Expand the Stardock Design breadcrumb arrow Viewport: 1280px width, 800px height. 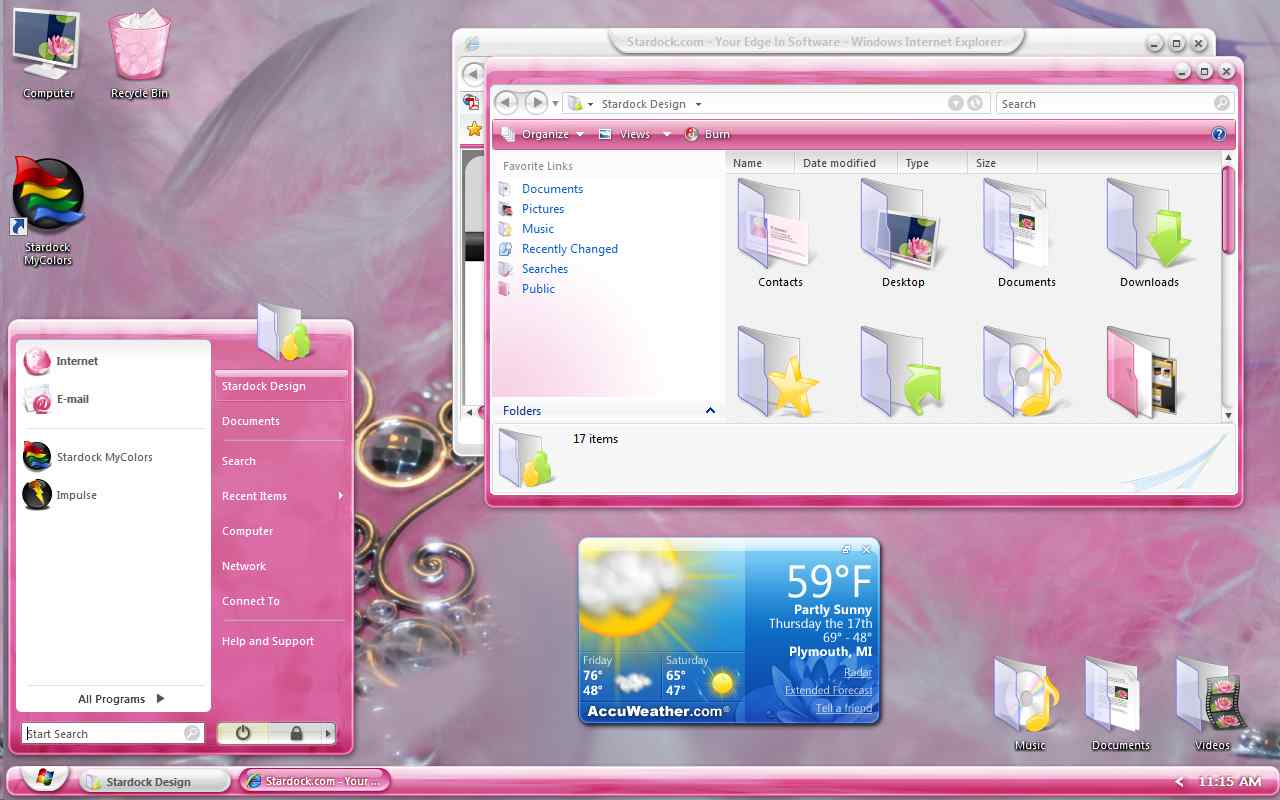click(698, 104)
